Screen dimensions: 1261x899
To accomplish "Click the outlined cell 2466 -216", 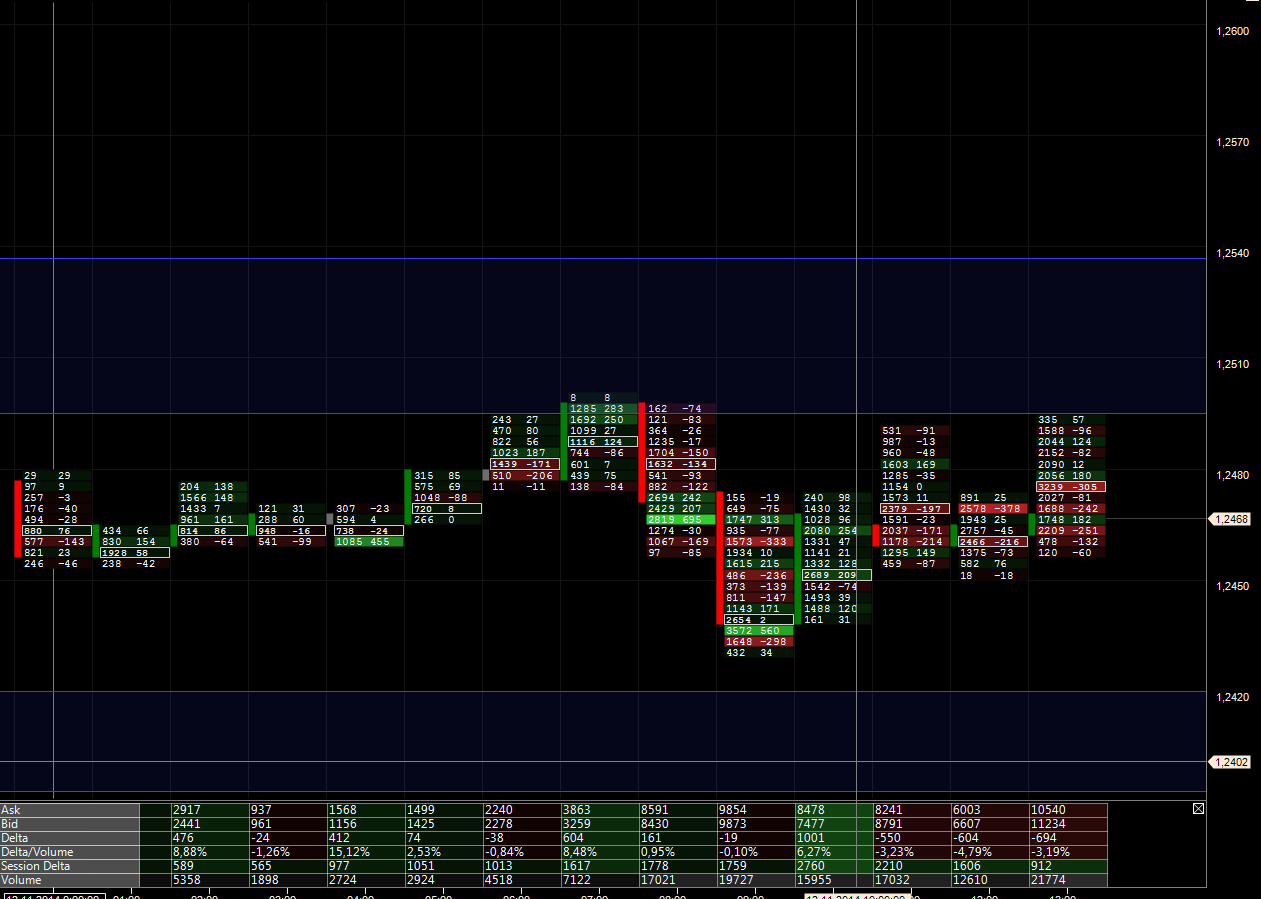I will coord(993,542).
